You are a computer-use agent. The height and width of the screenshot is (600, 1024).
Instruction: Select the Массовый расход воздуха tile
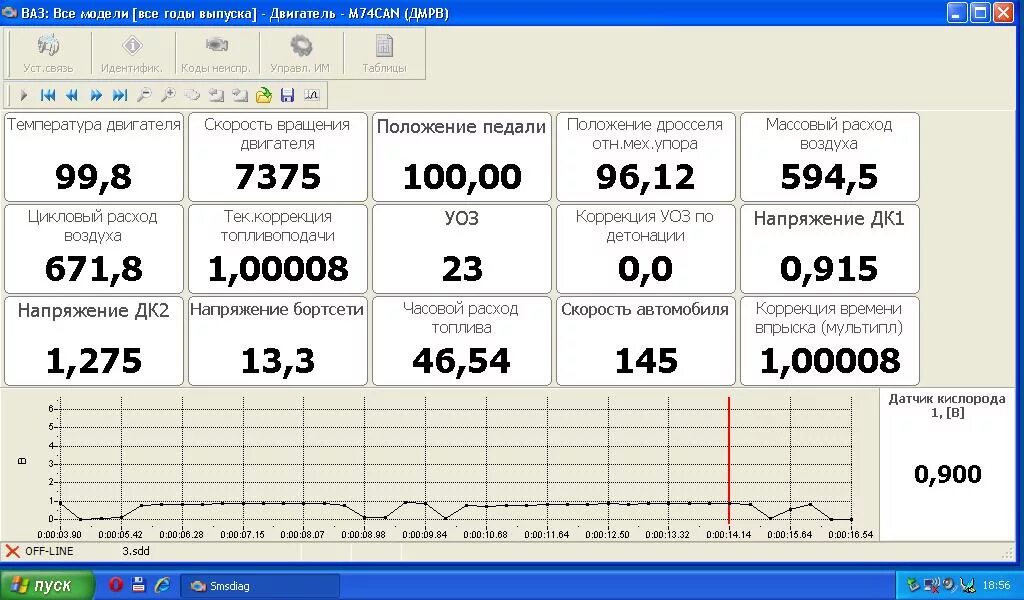(x=829, y=157)
